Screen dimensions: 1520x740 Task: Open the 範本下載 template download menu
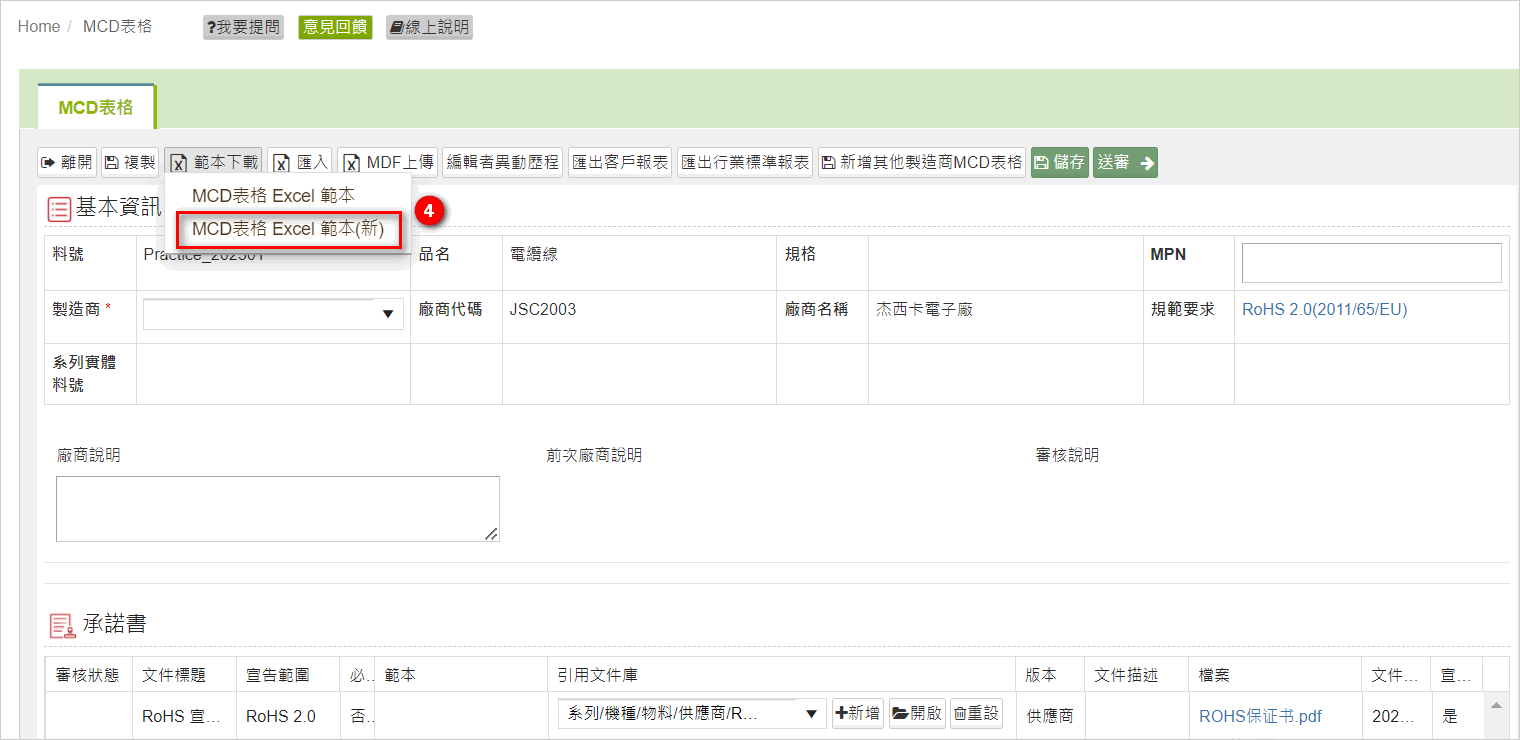(x=213, y=162)
